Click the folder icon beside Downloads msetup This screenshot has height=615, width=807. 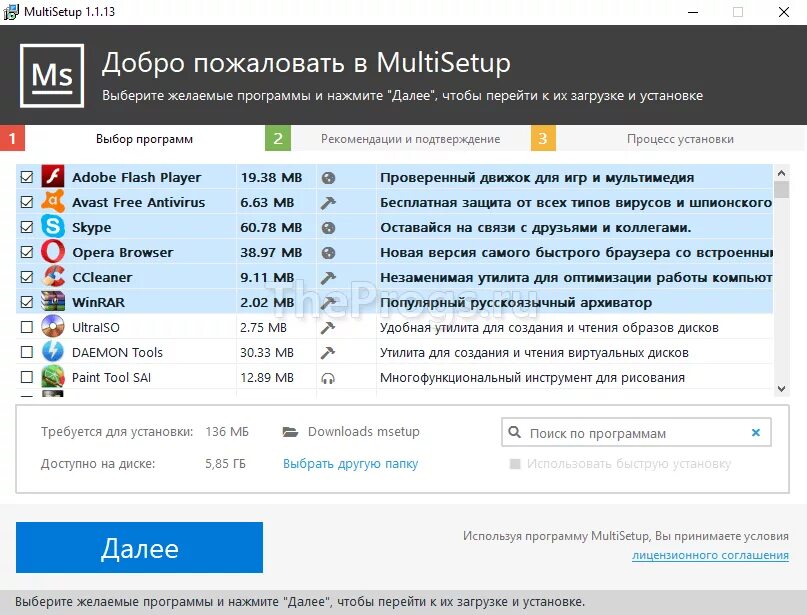point(290,432)
